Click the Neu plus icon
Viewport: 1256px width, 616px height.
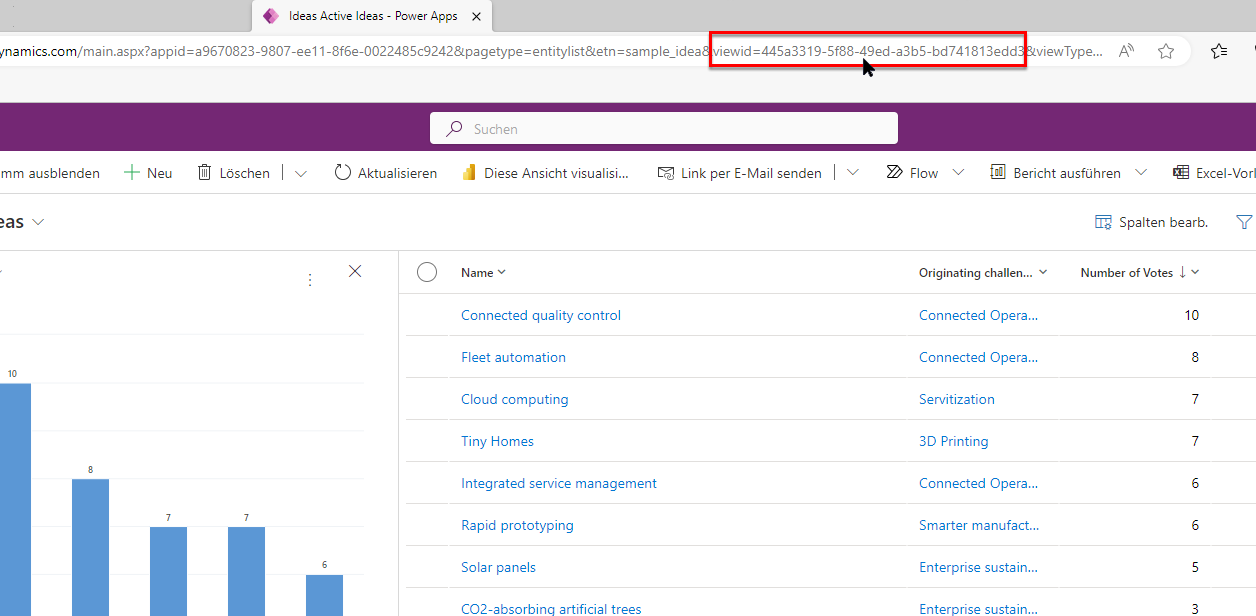click(131, 173)
